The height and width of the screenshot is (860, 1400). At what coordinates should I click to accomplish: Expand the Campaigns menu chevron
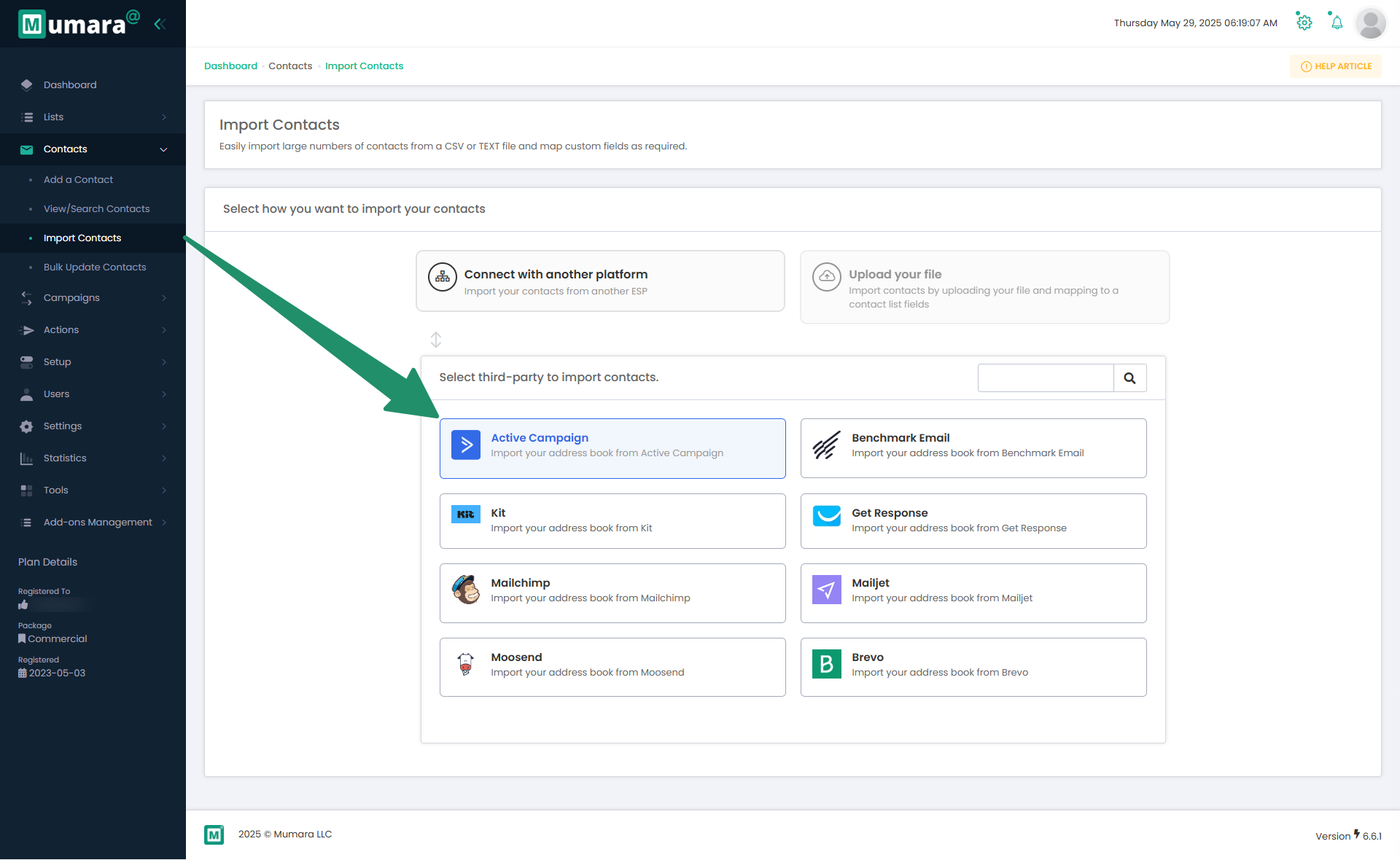point(164,298)
